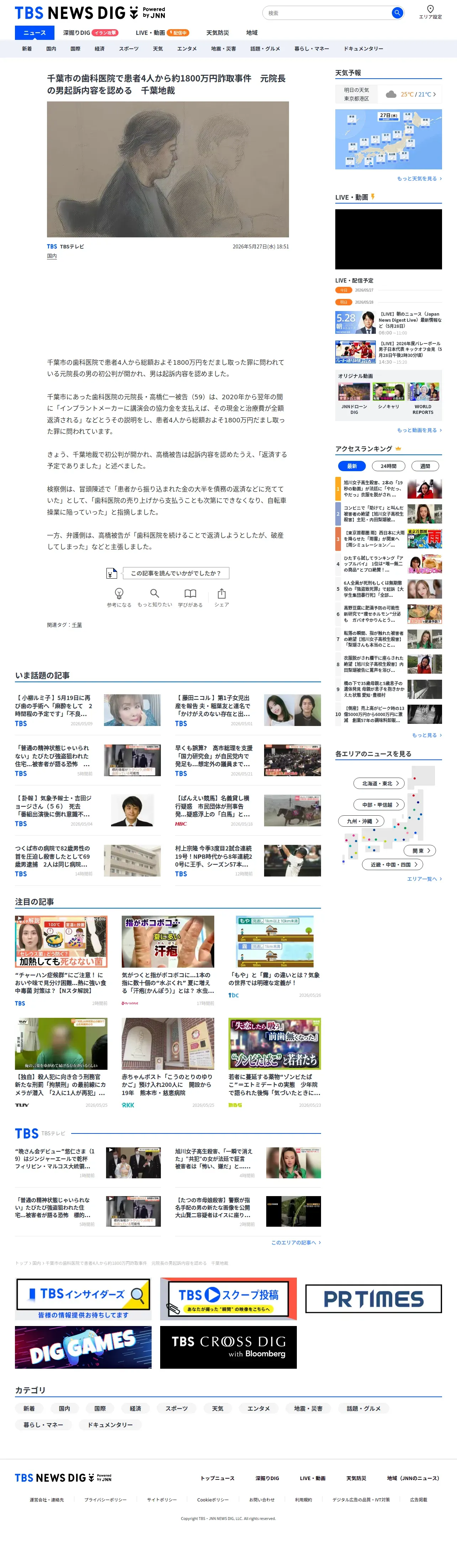Select the 最新 ranking tab
Screen dimensions: 457x1568
352,465
